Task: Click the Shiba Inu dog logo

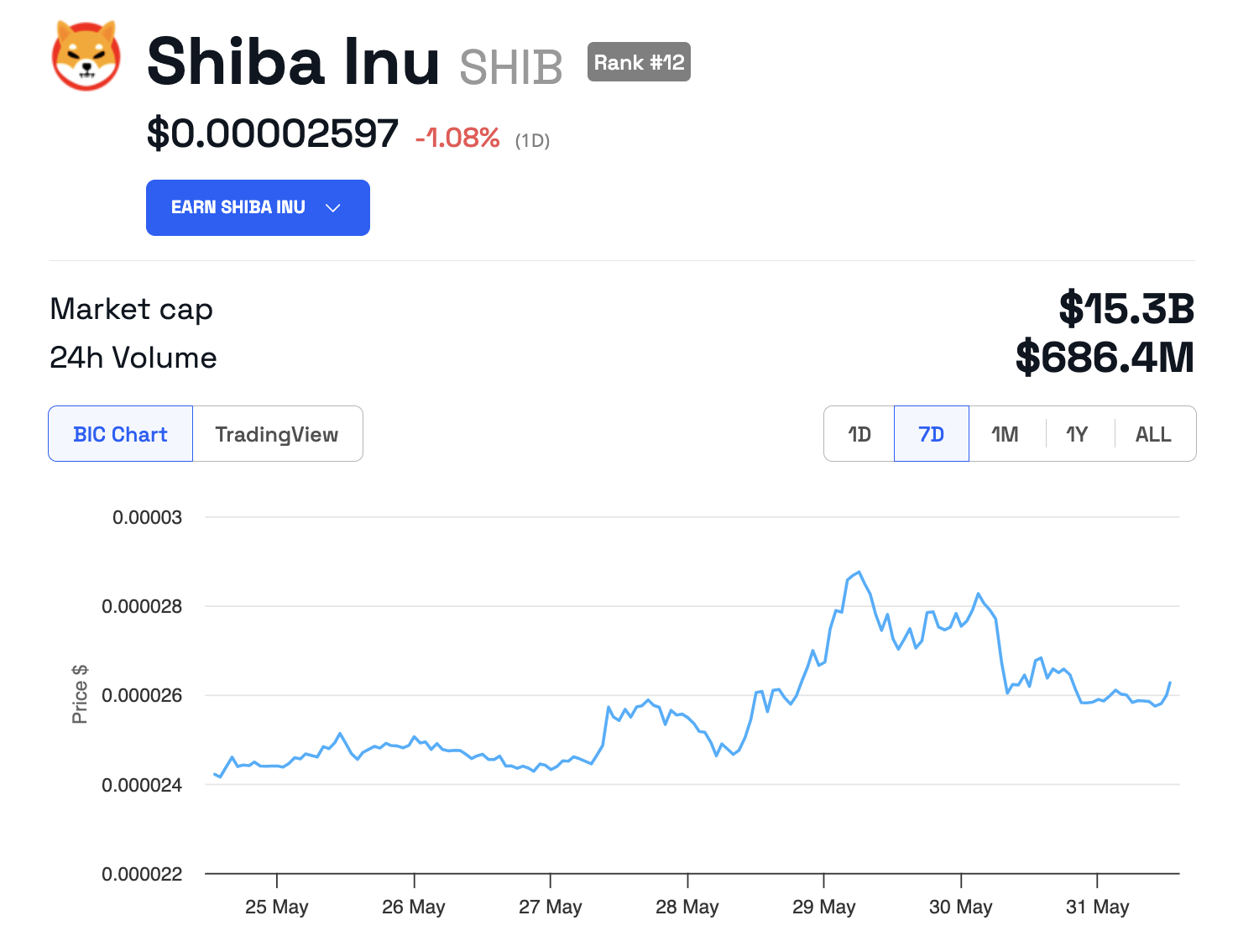Action: pyautogui.click(x=86, y=57)
